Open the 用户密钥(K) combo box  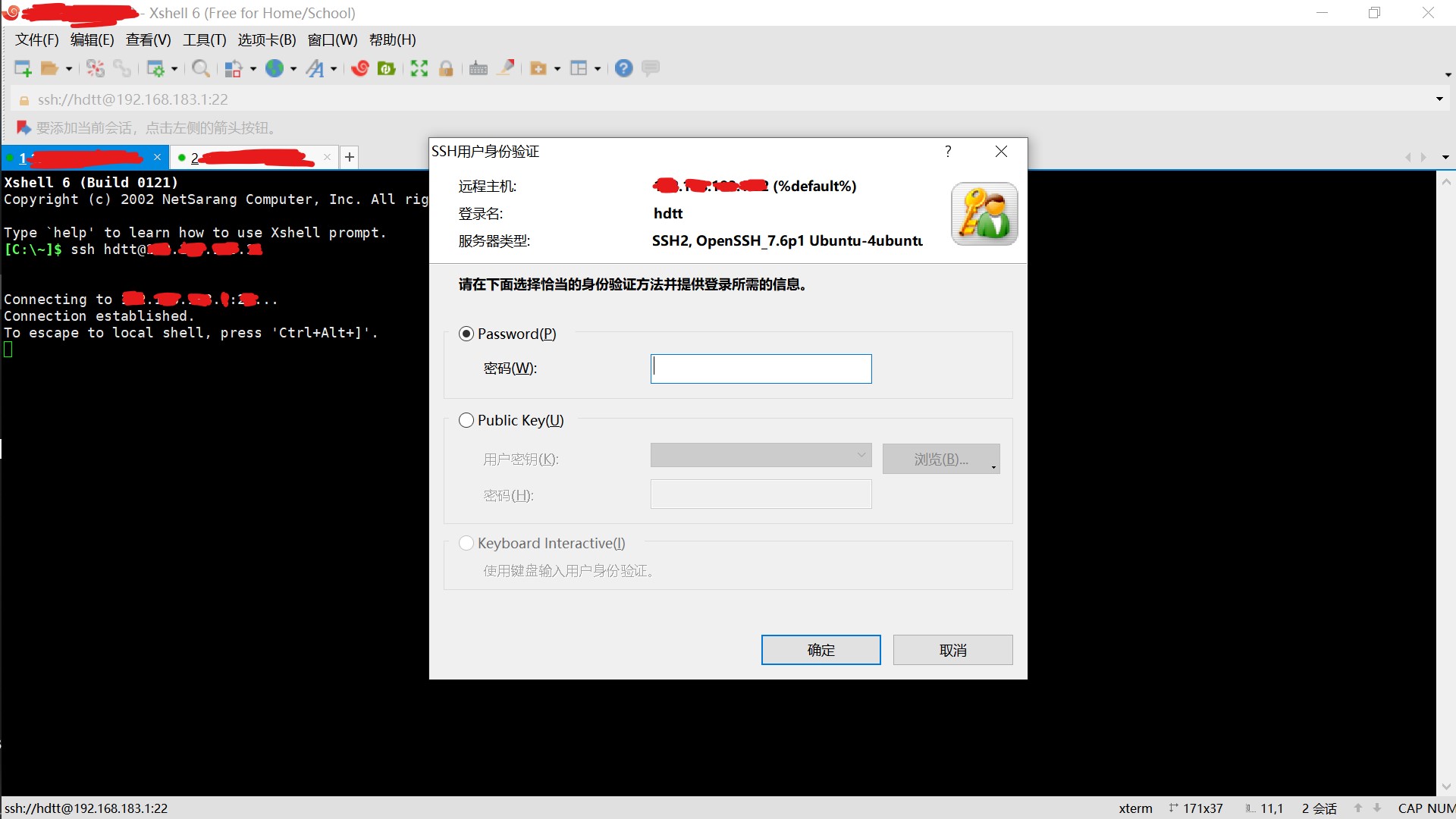[761, 455]
